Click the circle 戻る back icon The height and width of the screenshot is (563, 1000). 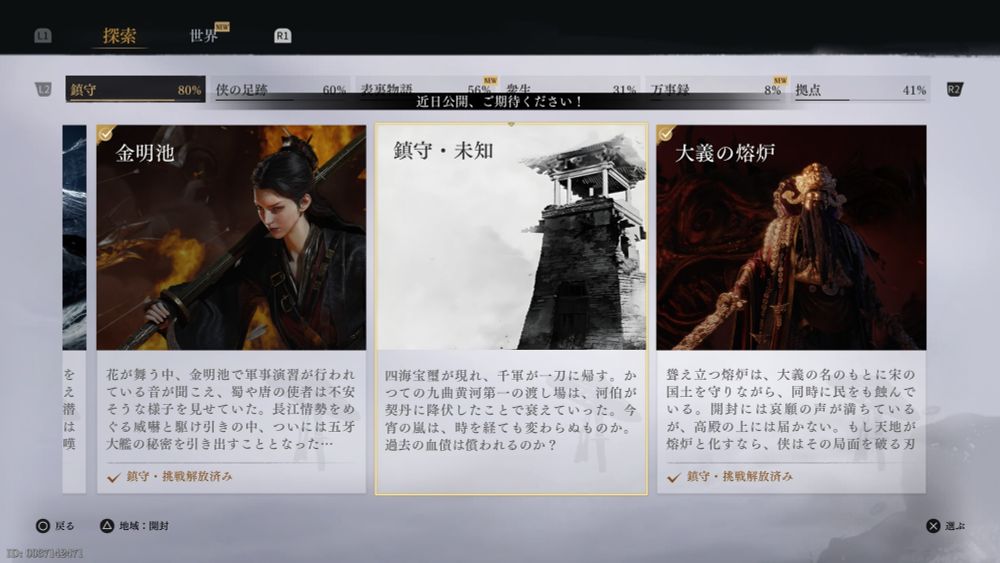[43, 526]
